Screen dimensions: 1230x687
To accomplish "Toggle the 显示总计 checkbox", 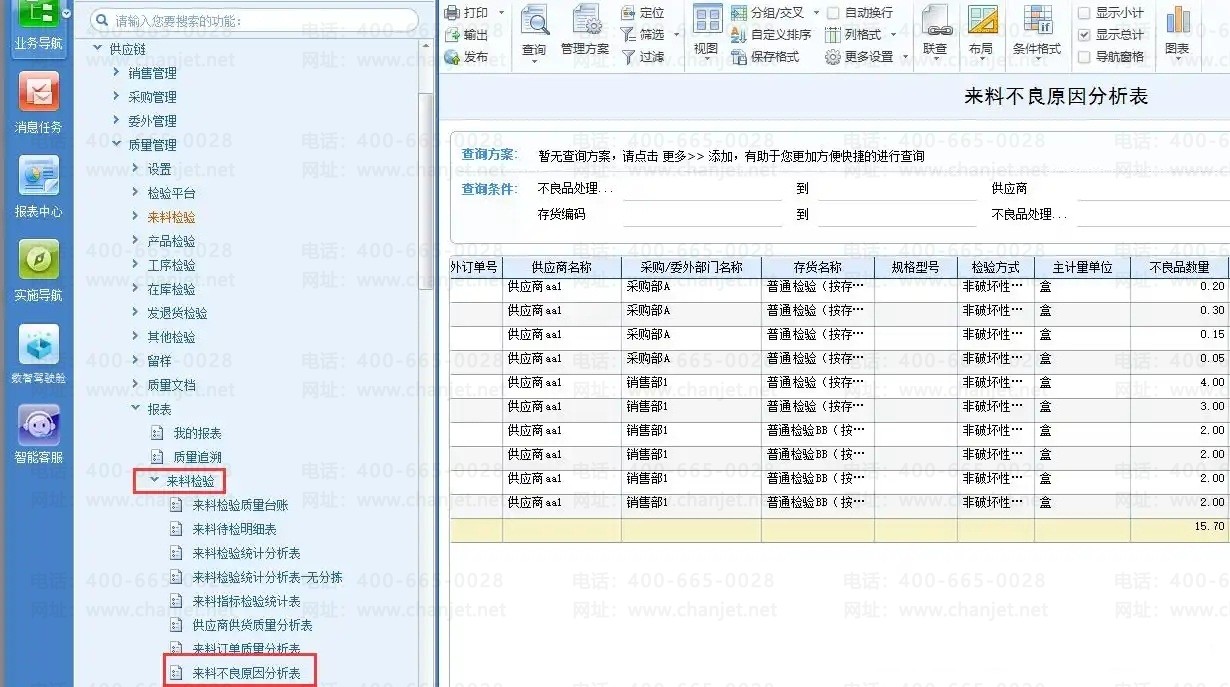I will (x=1084, y=35).
